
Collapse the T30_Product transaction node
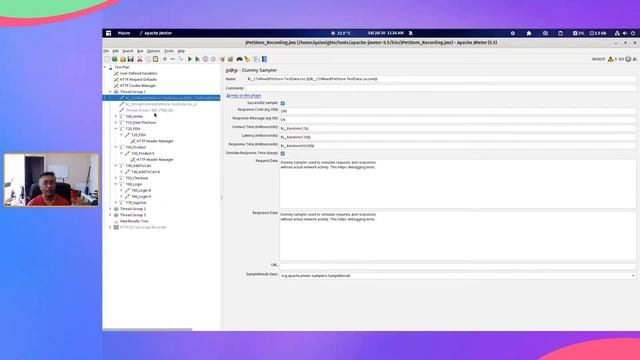(116, 147)
